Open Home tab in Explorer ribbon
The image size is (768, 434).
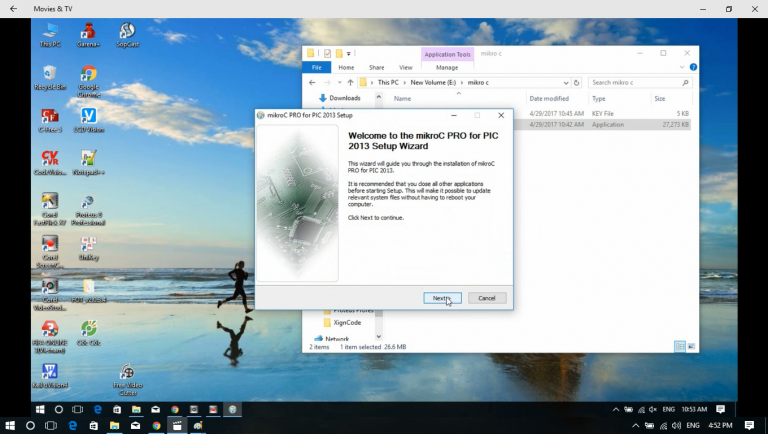coord(346,68)
